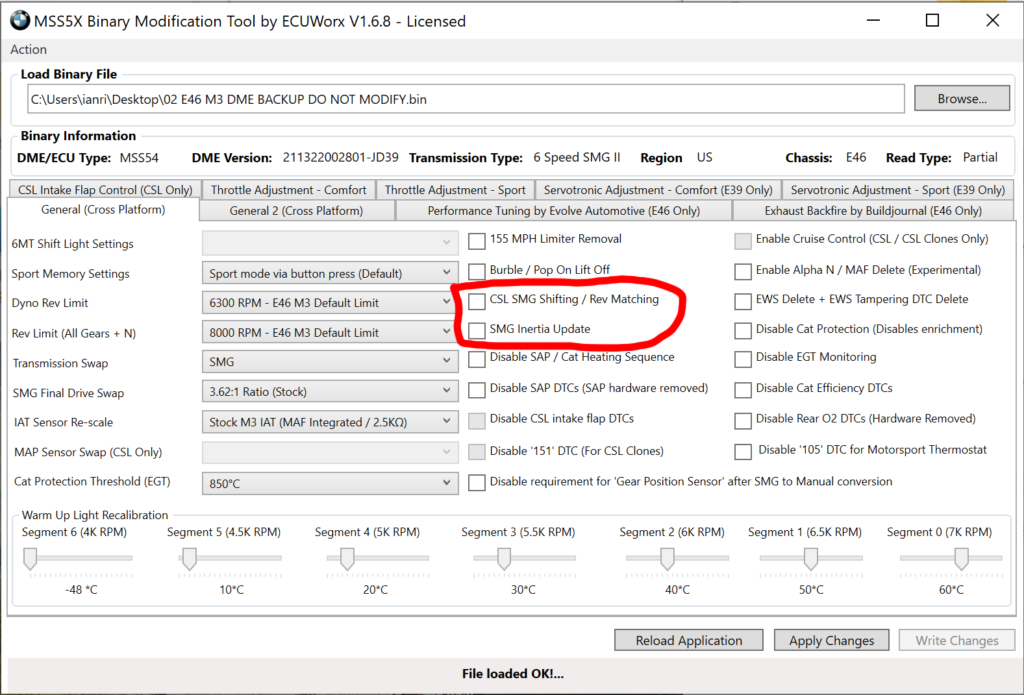Toggle Disable Cat Protection checkbox
The height and width of the screenshot is (695, 1024).
coord(743,330)
